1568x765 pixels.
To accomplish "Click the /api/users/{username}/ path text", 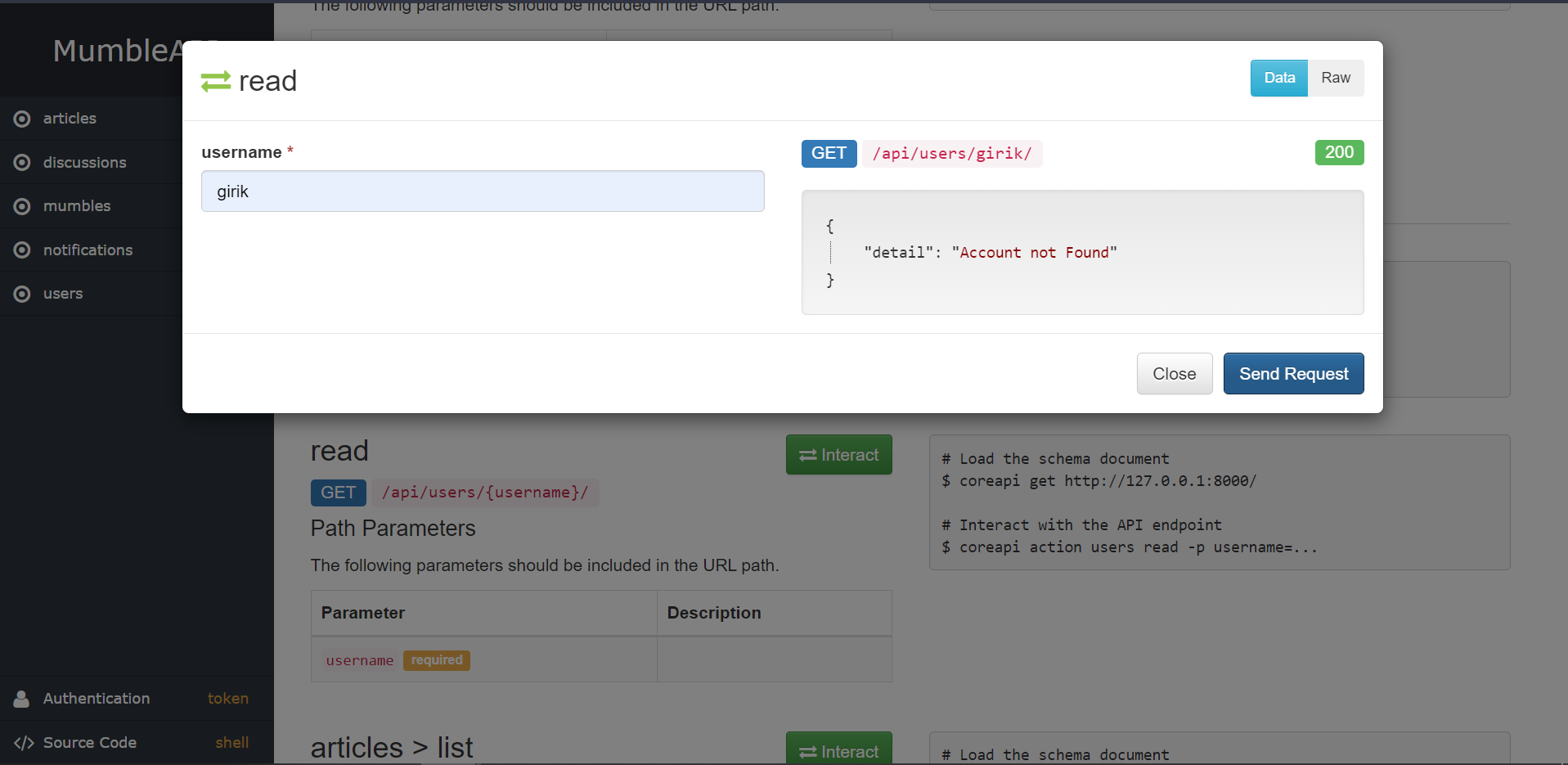I will [485, 493].
